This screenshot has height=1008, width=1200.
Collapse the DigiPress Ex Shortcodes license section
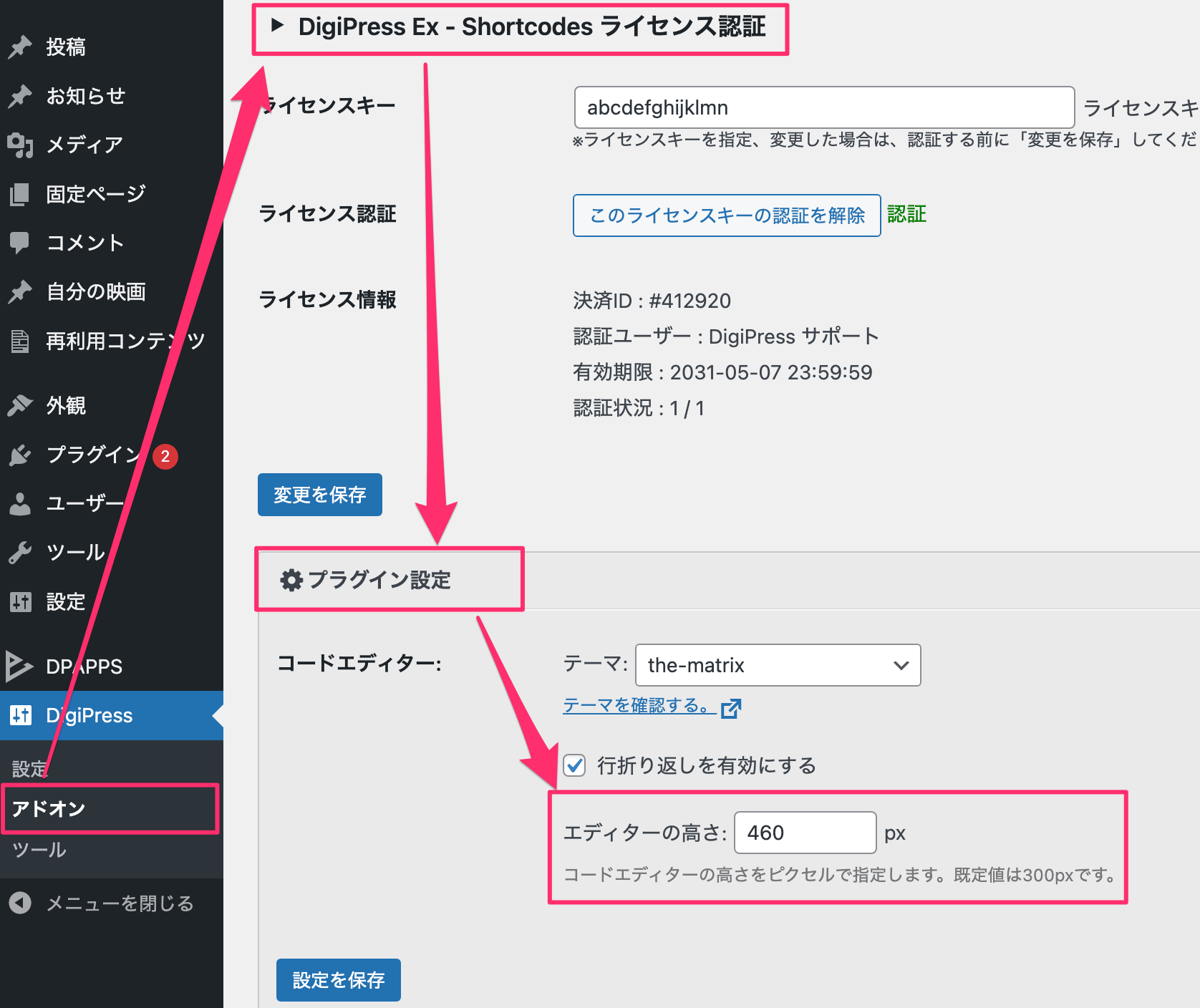(x=278, y=26)
